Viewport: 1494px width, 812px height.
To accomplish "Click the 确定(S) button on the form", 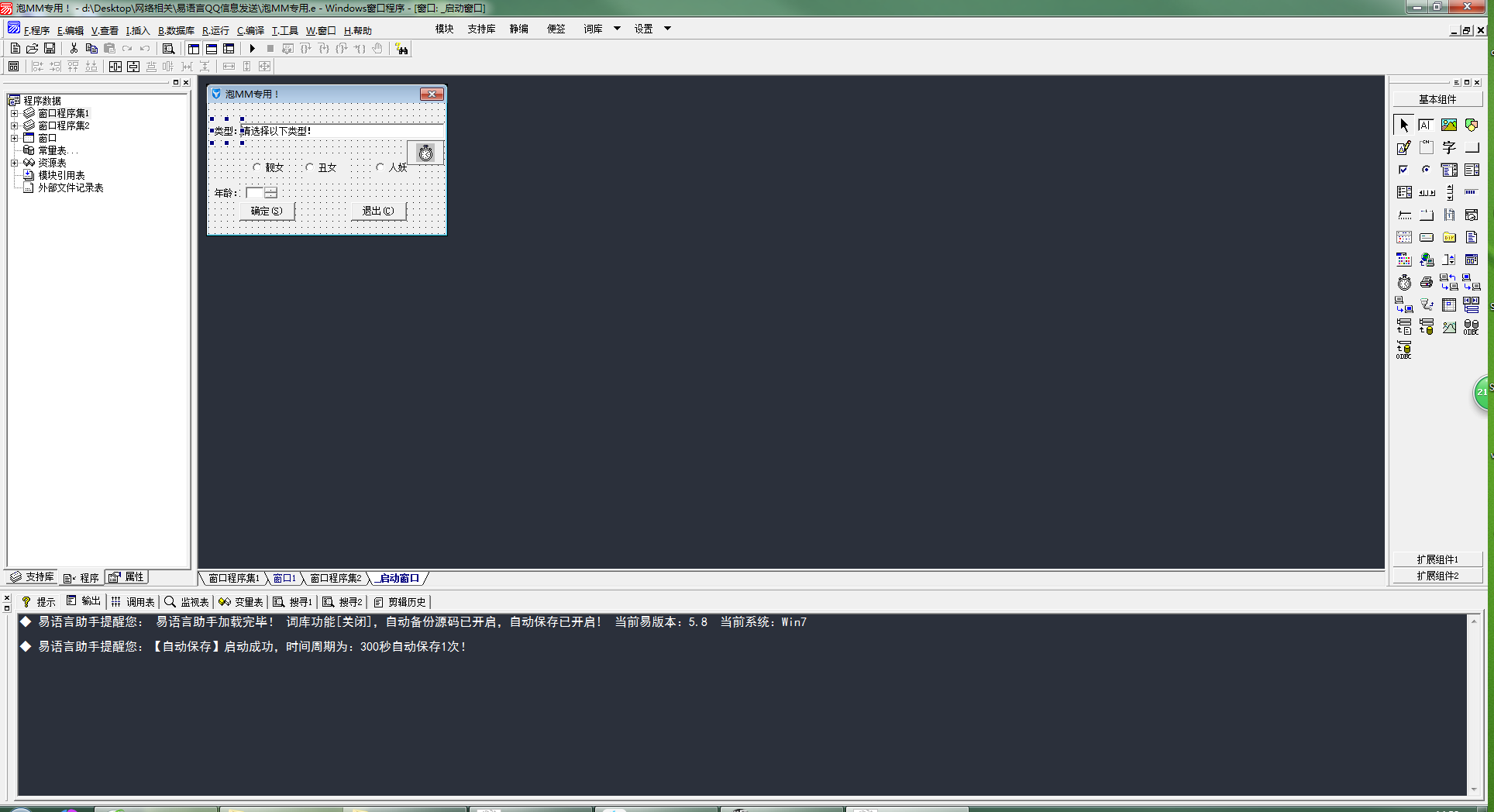I will tap(267, 211).
